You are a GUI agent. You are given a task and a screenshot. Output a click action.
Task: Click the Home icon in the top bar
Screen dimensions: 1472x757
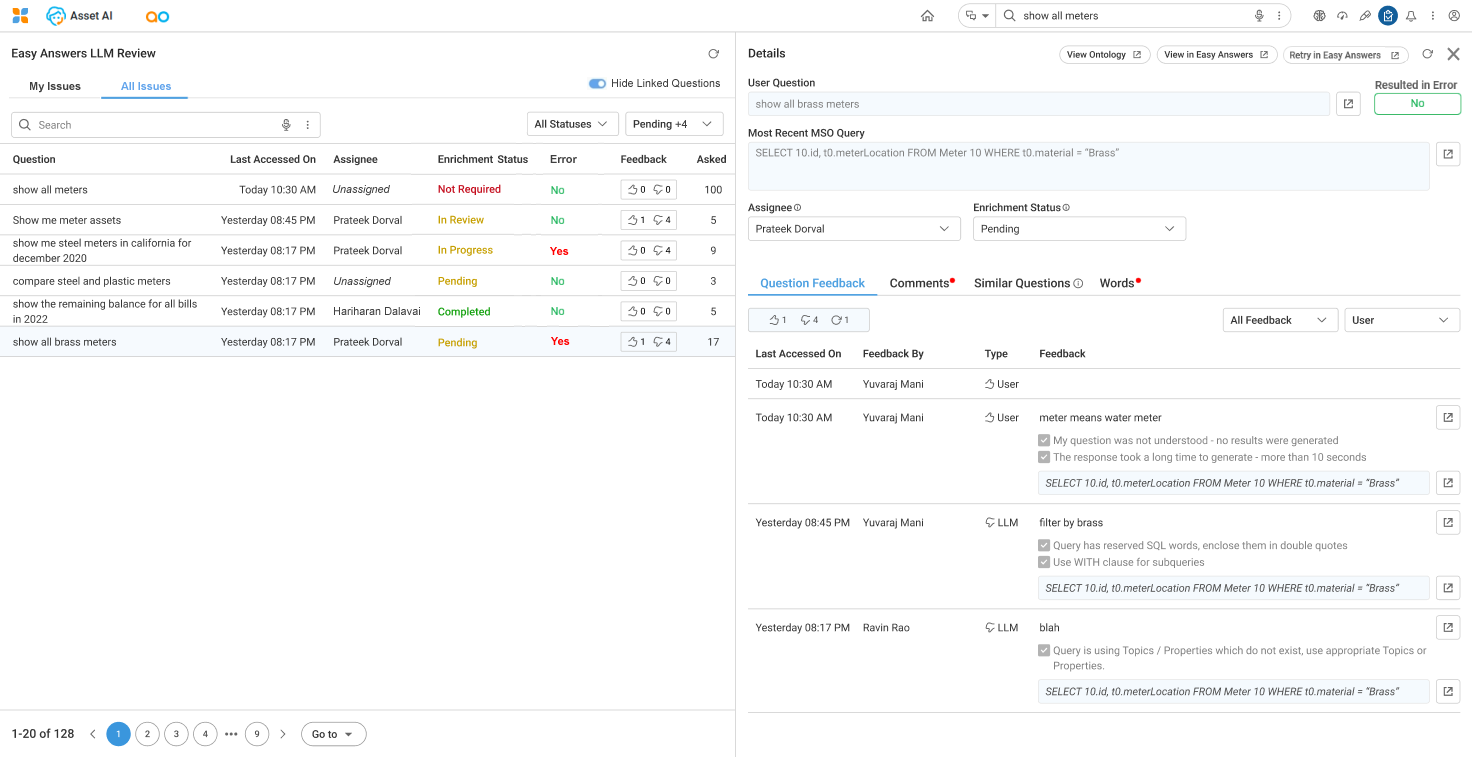[x=927, y=16]
